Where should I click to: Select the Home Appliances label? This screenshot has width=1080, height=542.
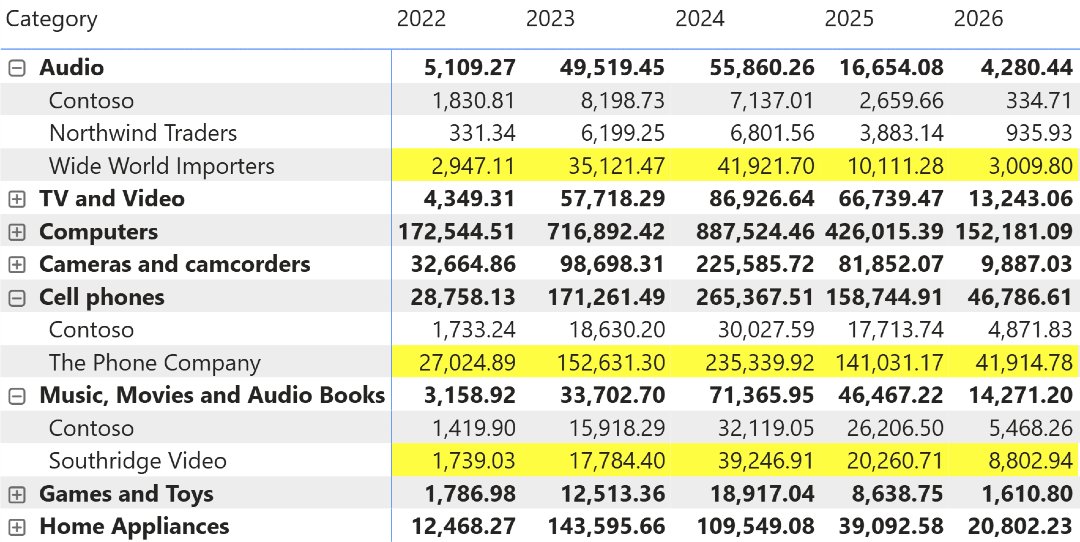pos(134,527)
